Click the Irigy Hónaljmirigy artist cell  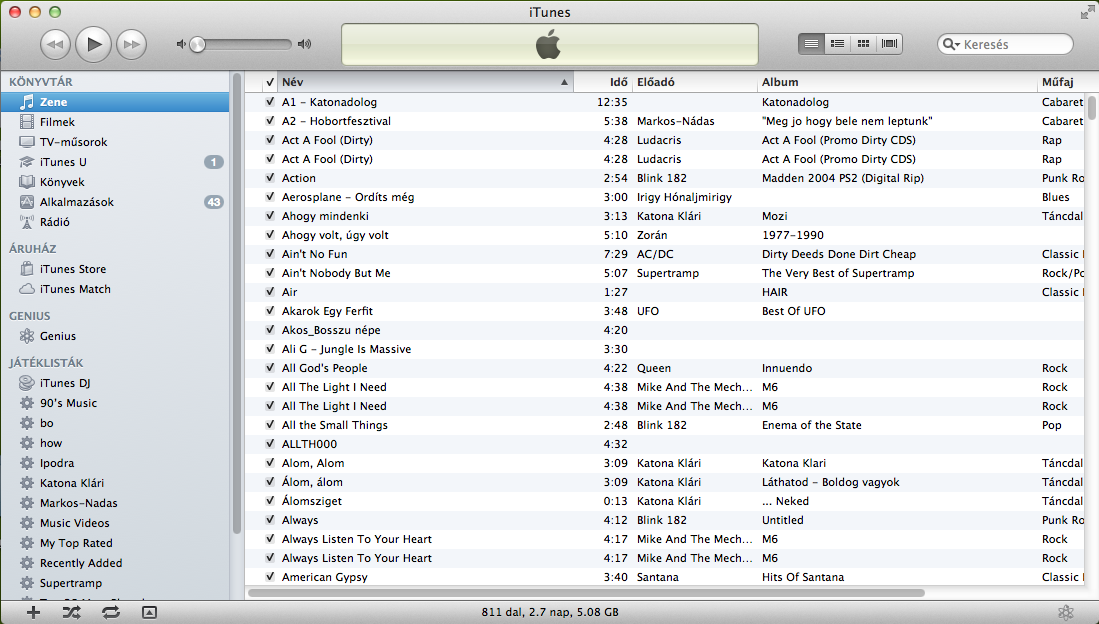(x=684, y=197)
